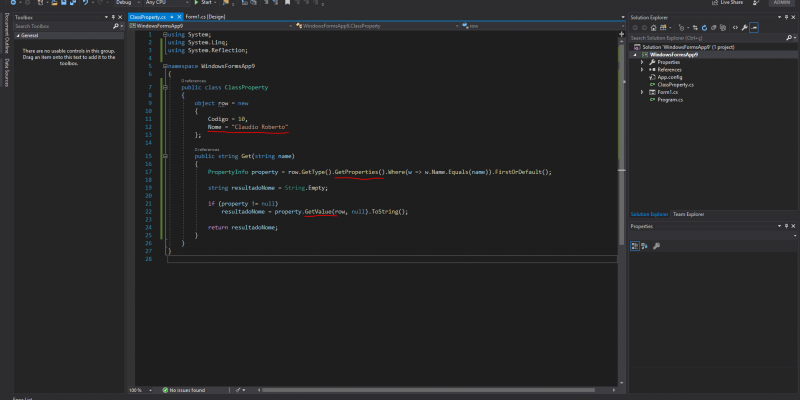Toggle the Preview Selected Items button
Viewport: 800px width, 400px height.
click(755, 27)
